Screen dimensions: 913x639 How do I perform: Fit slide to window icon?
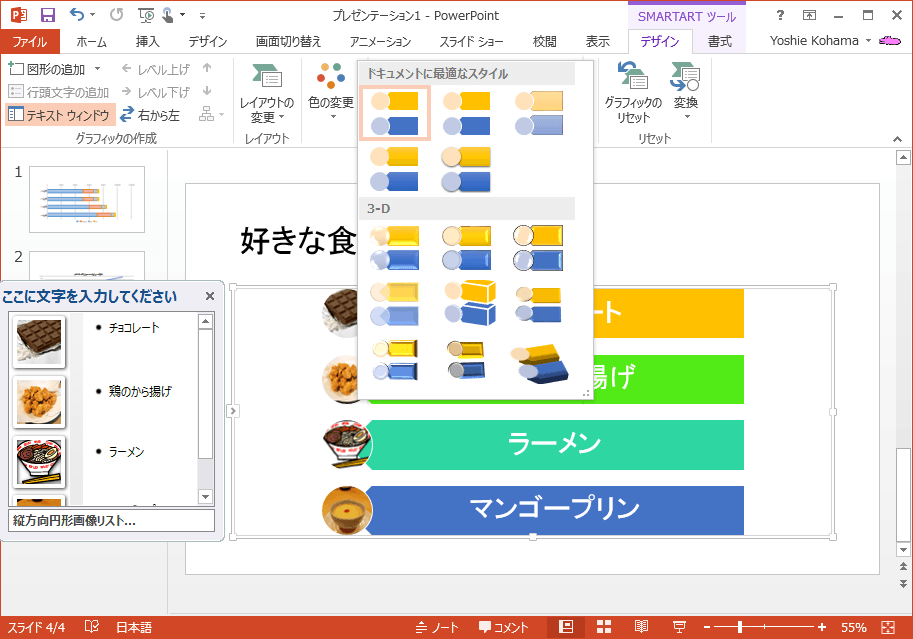[888, 627]
